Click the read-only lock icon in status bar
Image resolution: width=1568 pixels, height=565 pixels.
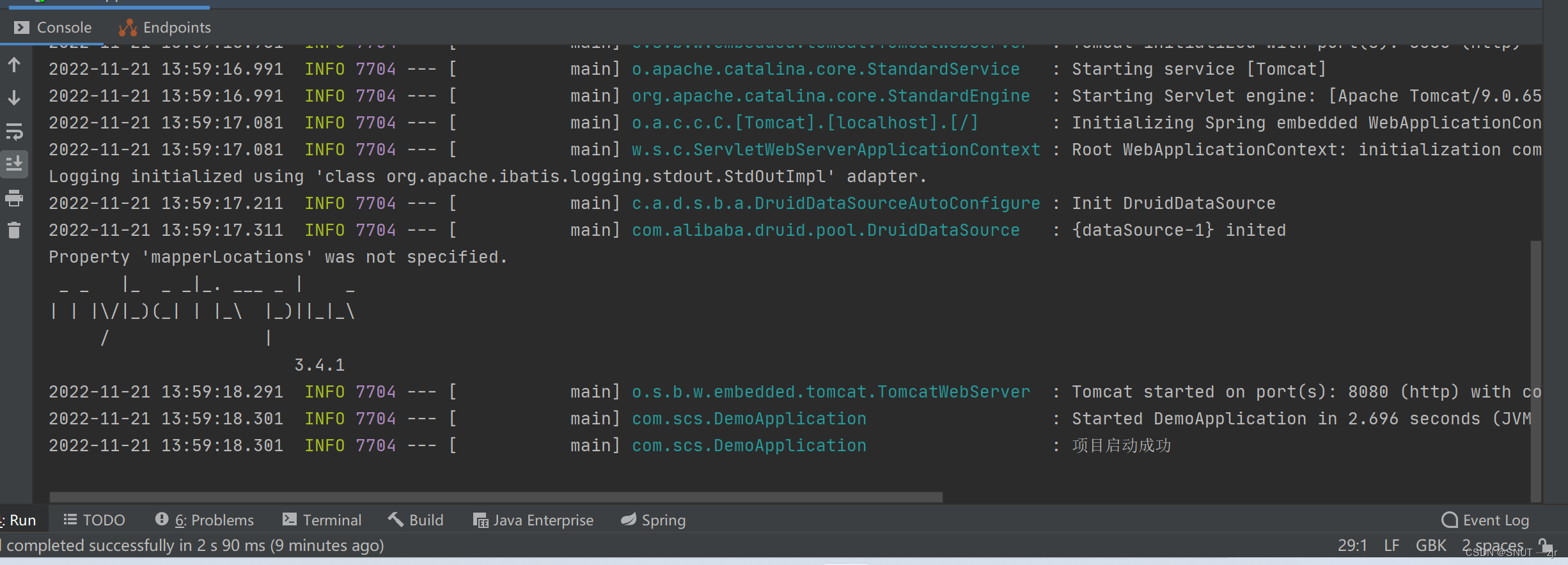(1546, 545)
